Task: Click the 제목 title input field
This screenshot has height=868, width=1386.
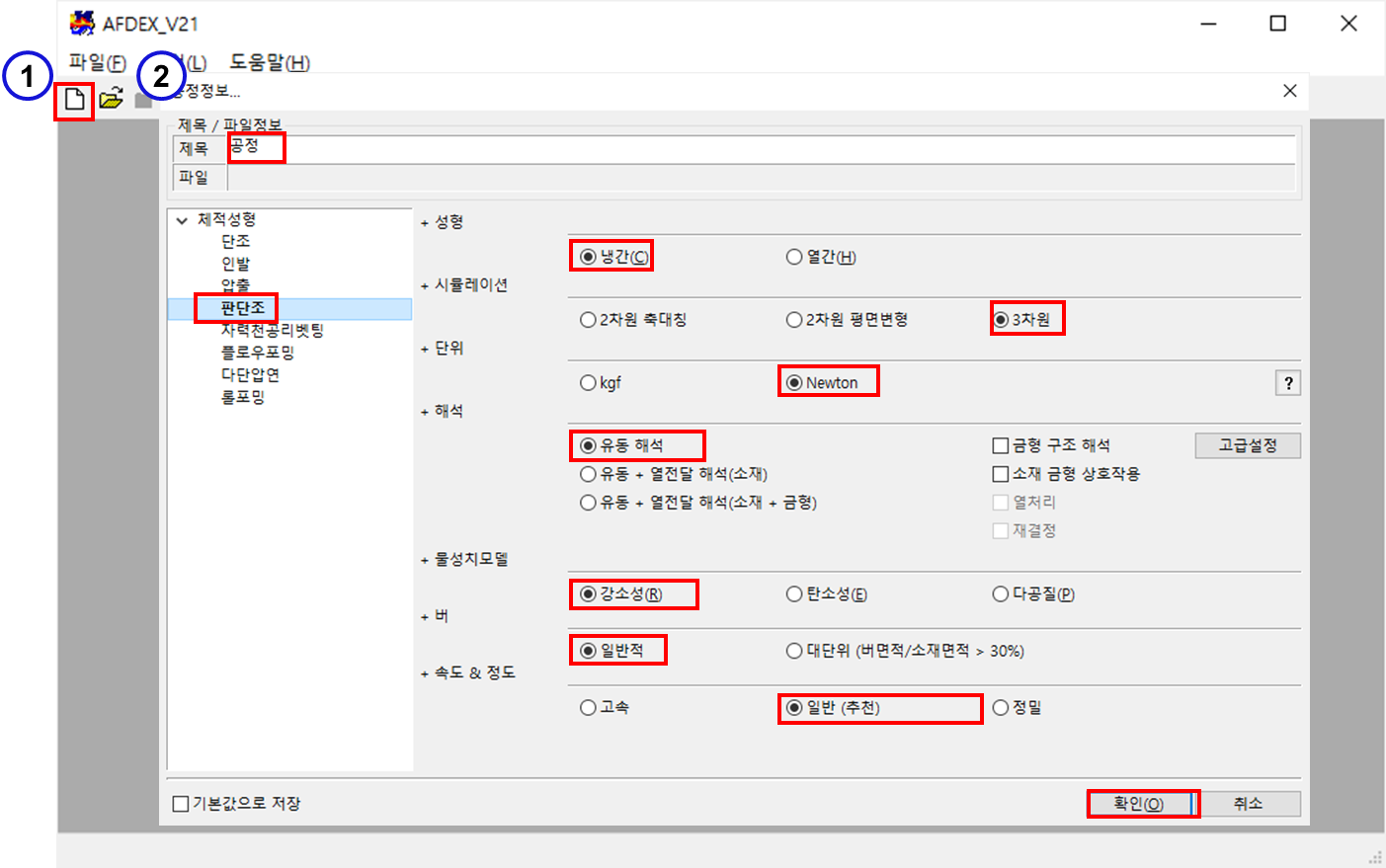Action: click(x=761, y=149)
